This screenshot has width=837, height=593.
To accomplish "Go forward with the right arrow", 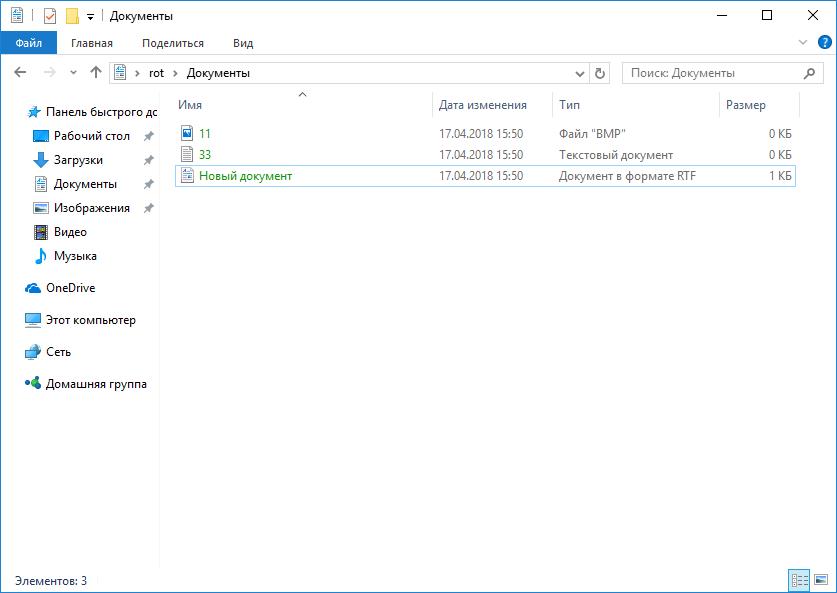I will tap(49, 73).
